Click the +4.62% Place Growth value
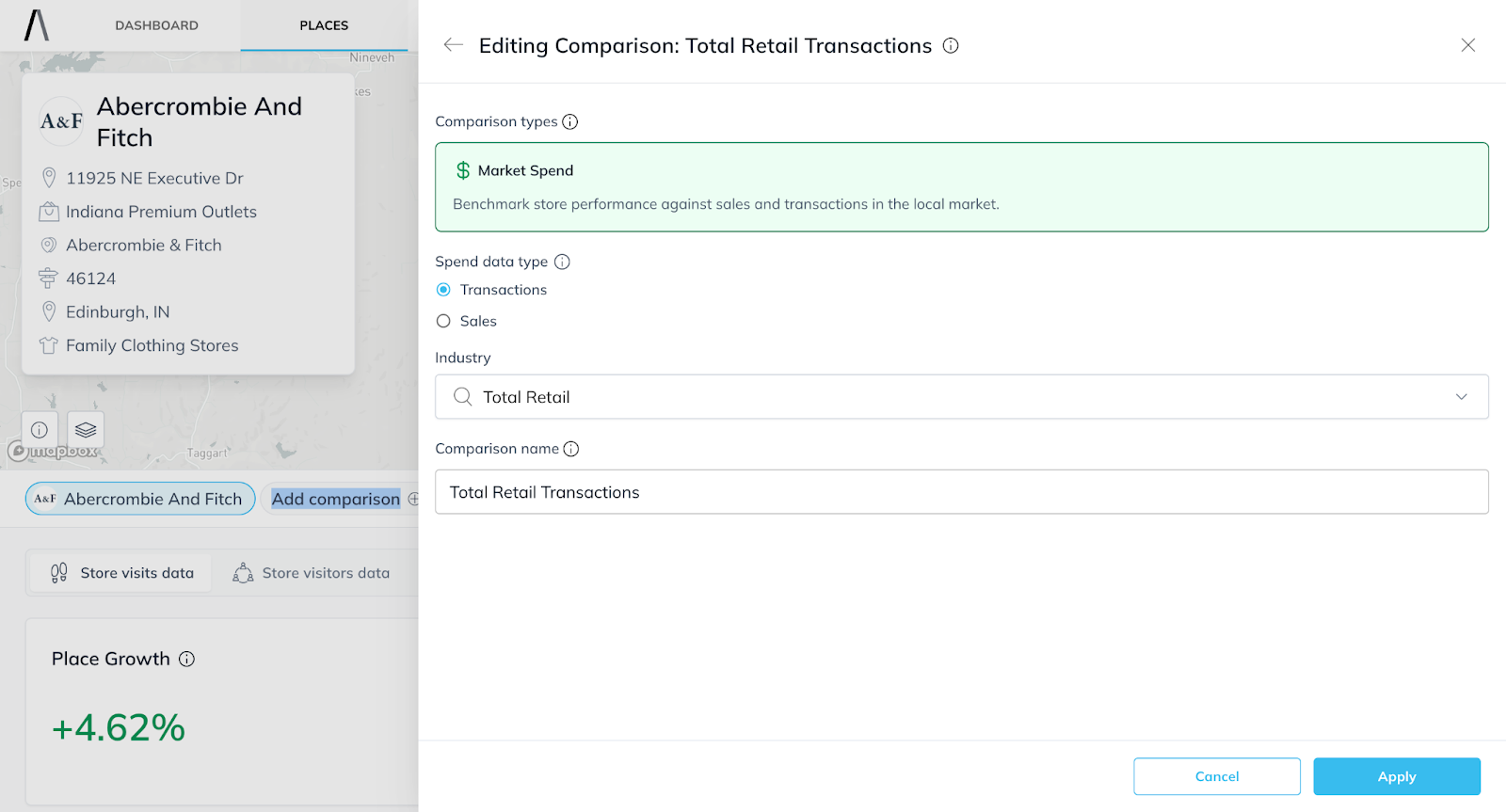 coord(119,727)
